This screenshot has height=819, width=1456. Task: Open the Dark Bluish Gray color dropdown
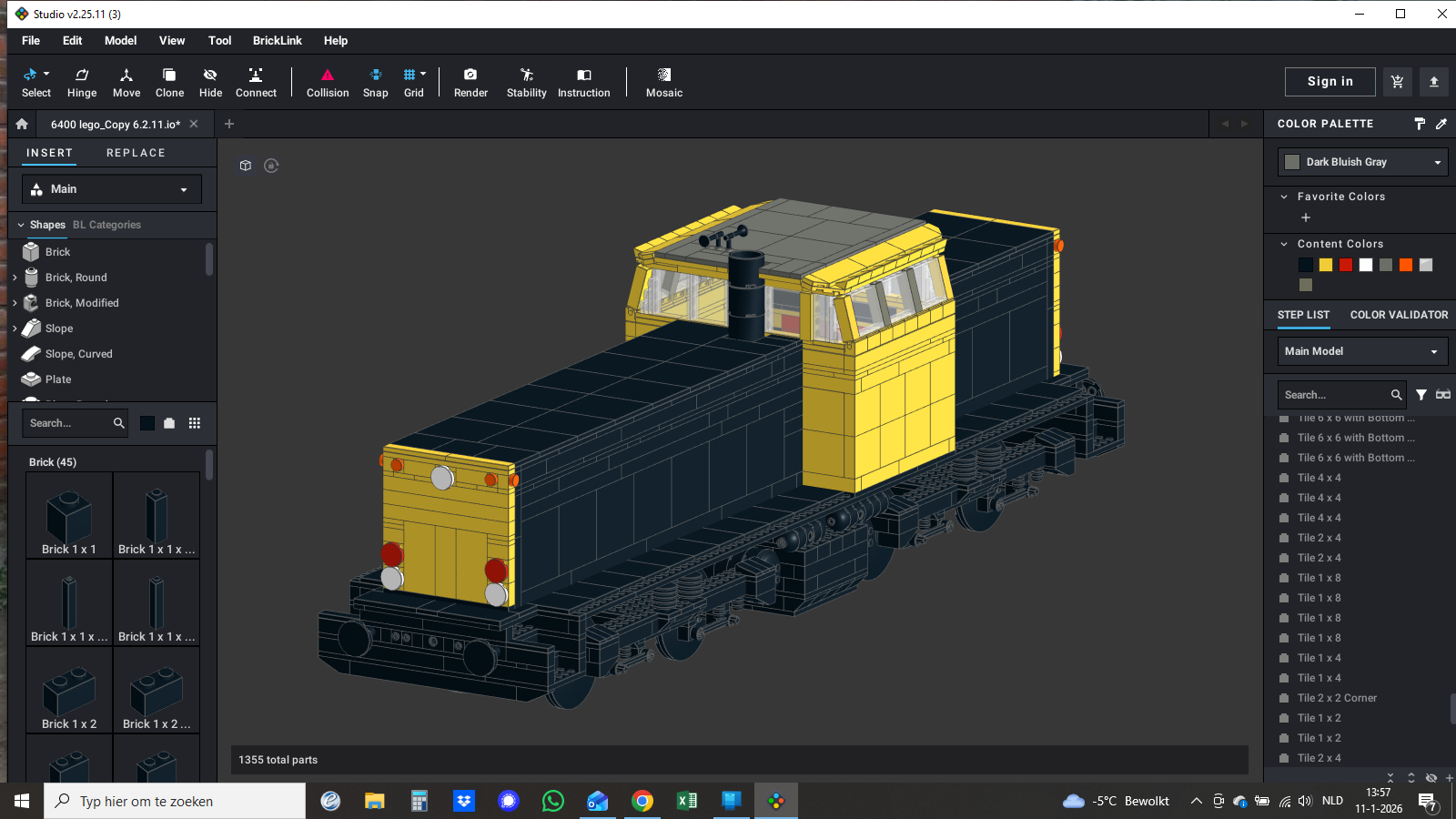1362,162
